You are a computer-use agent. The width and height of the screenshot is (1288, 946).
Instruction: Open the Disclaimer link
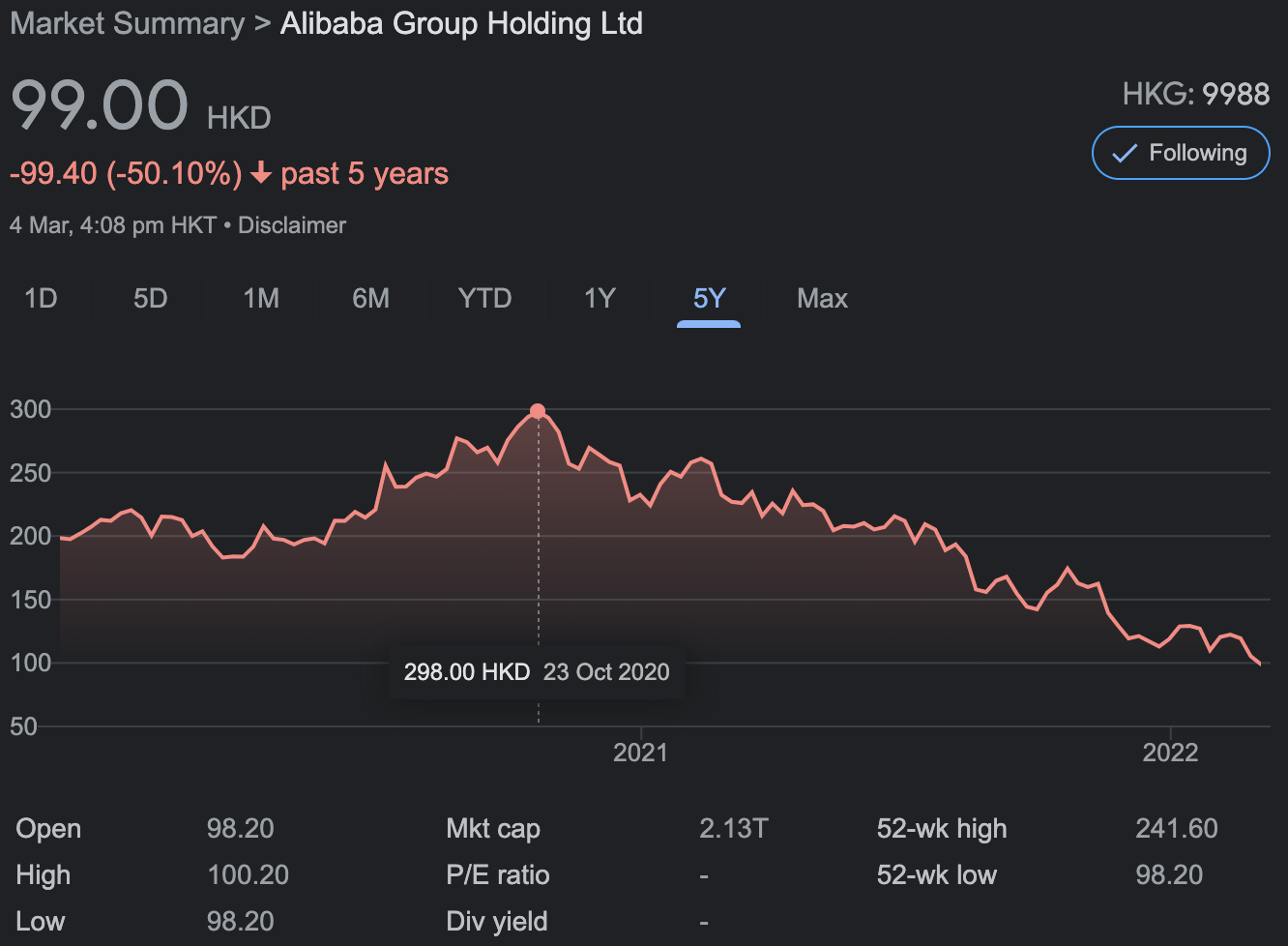pyautogui.click(x=291, y=225)
